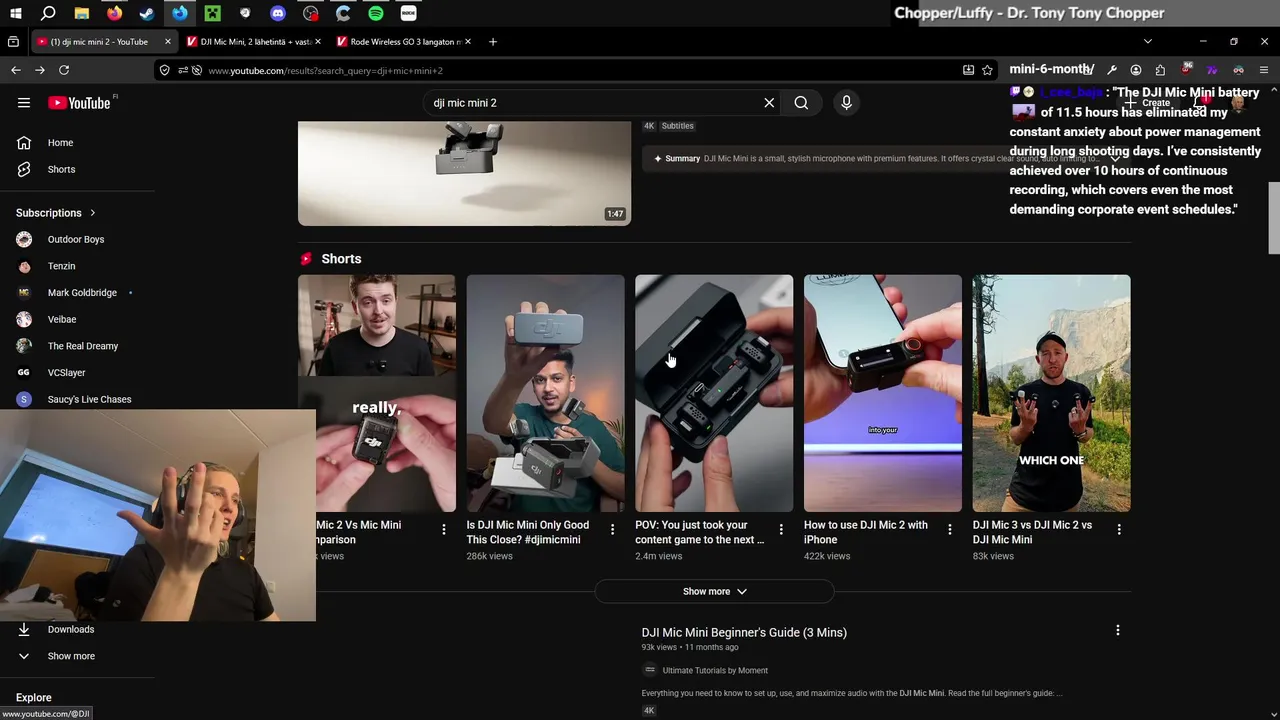Click the Subtitles badge on the top video
Screen dimensions: 1280x720
[x=677, y=126]
